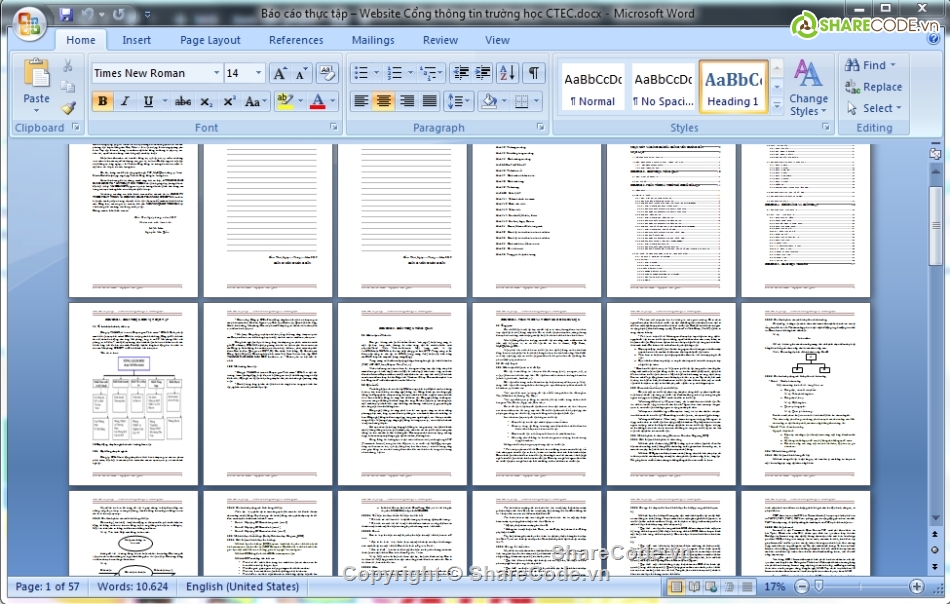Align text to the right

coord(407,101)
